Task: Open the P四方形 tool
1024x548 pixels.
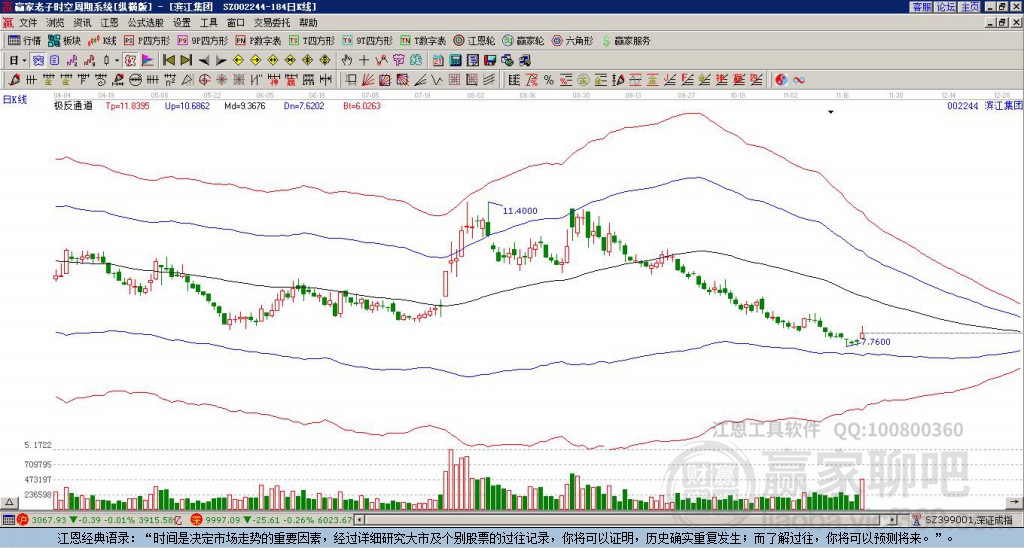Action: click(146, 40)
